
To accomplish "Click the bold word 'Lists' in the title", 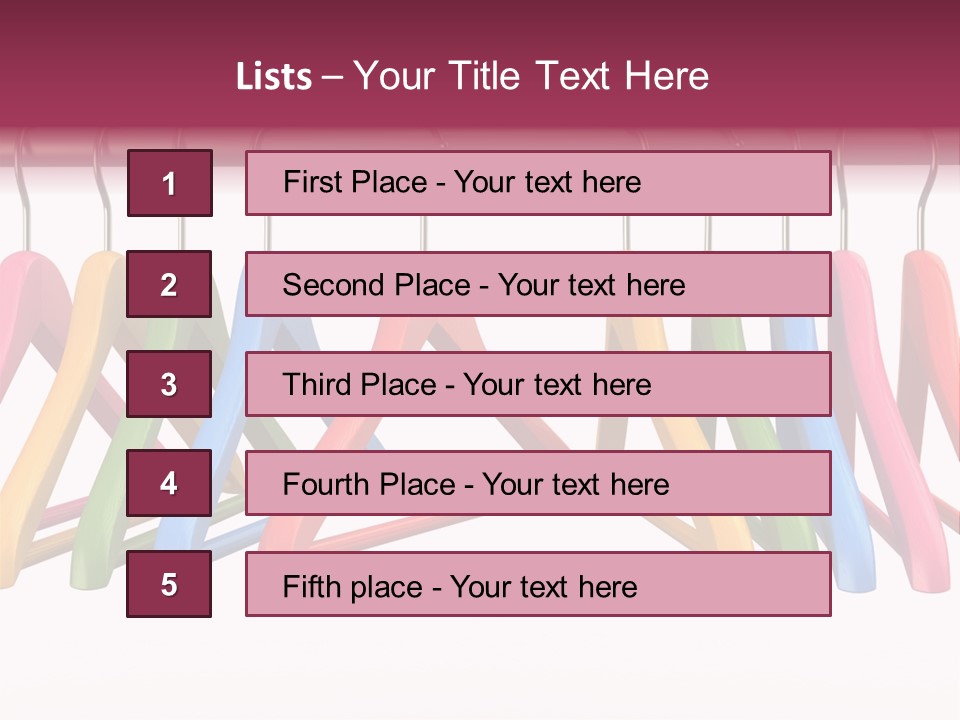I will point(273,77).
